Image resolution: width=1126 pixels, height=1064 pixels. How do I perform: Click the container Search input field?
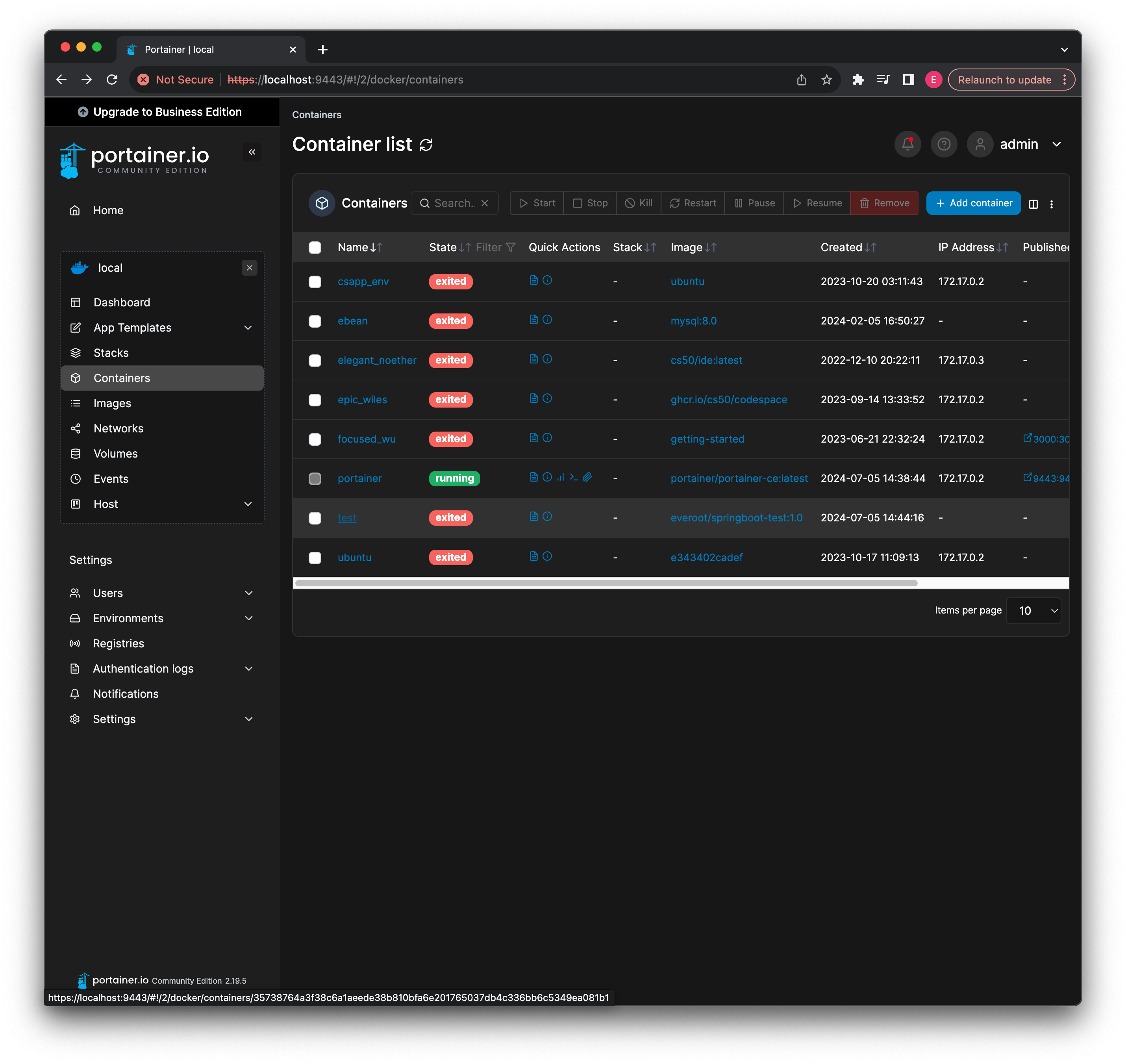click(454, 203)
